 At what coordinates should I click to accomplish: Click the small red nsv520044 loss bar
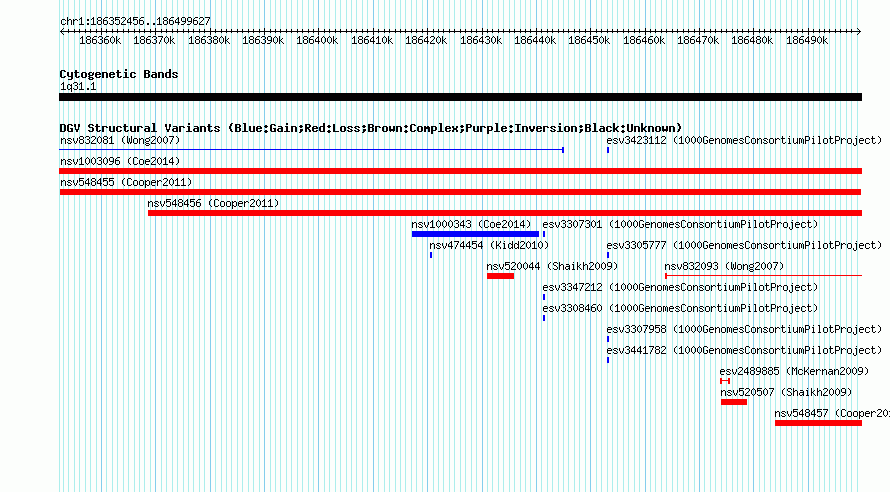pos(500,276)
